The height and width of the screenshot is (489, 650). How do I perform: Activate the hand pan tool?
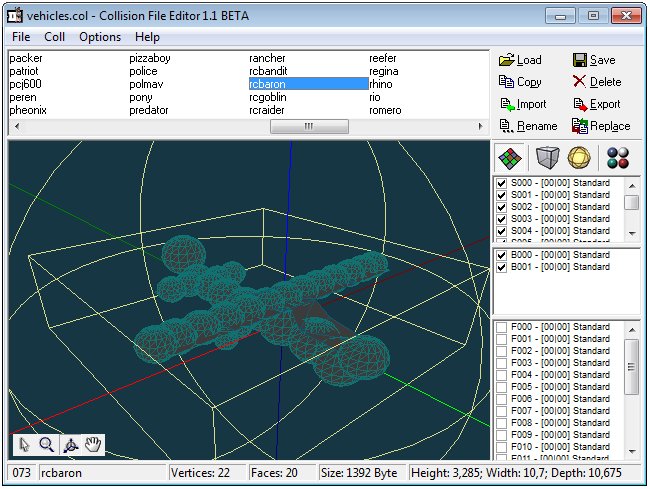[93, 445]
